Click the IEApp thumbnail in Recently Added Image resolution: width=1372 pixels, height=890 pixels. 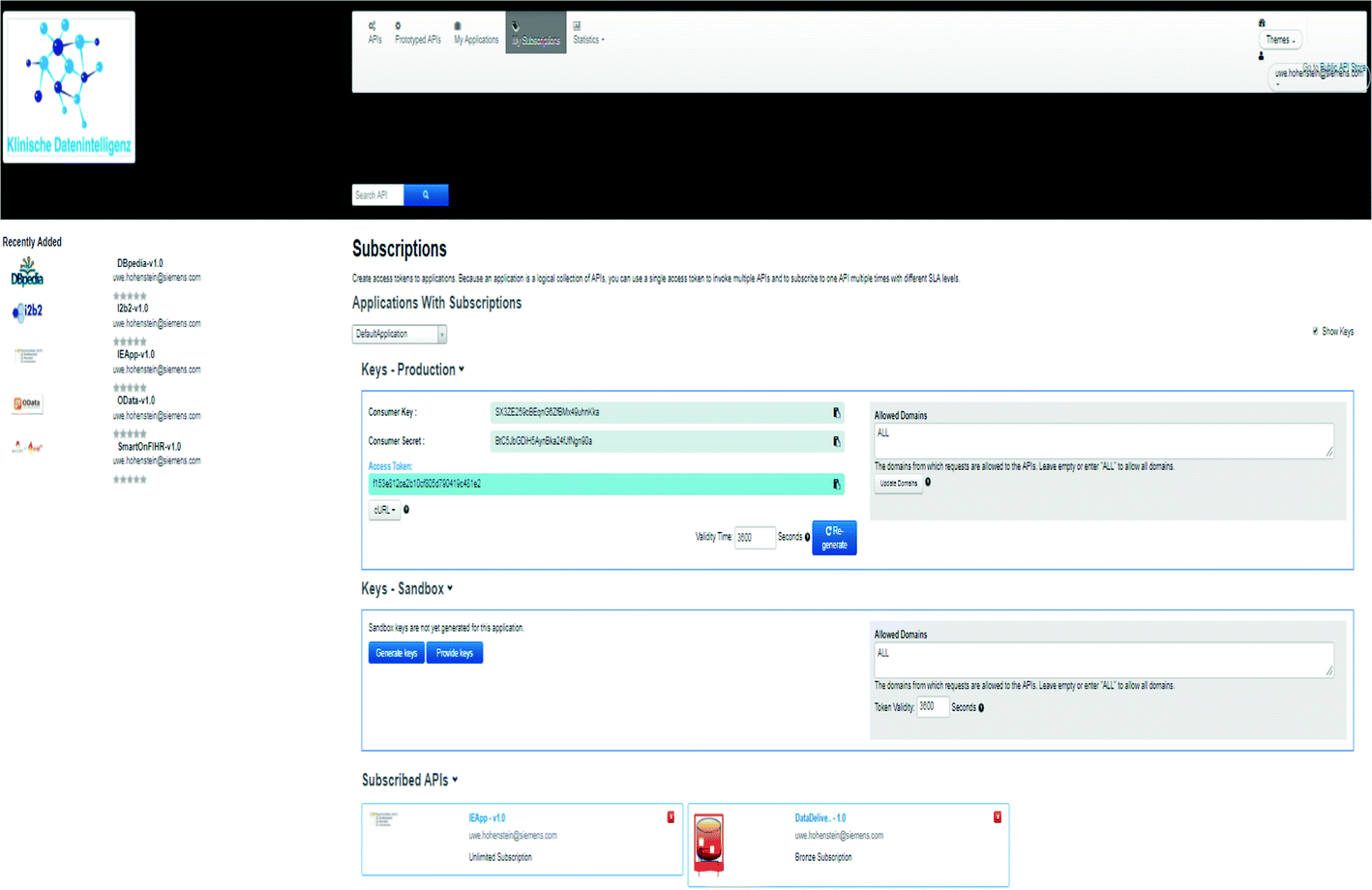click(x=28, y=355)
